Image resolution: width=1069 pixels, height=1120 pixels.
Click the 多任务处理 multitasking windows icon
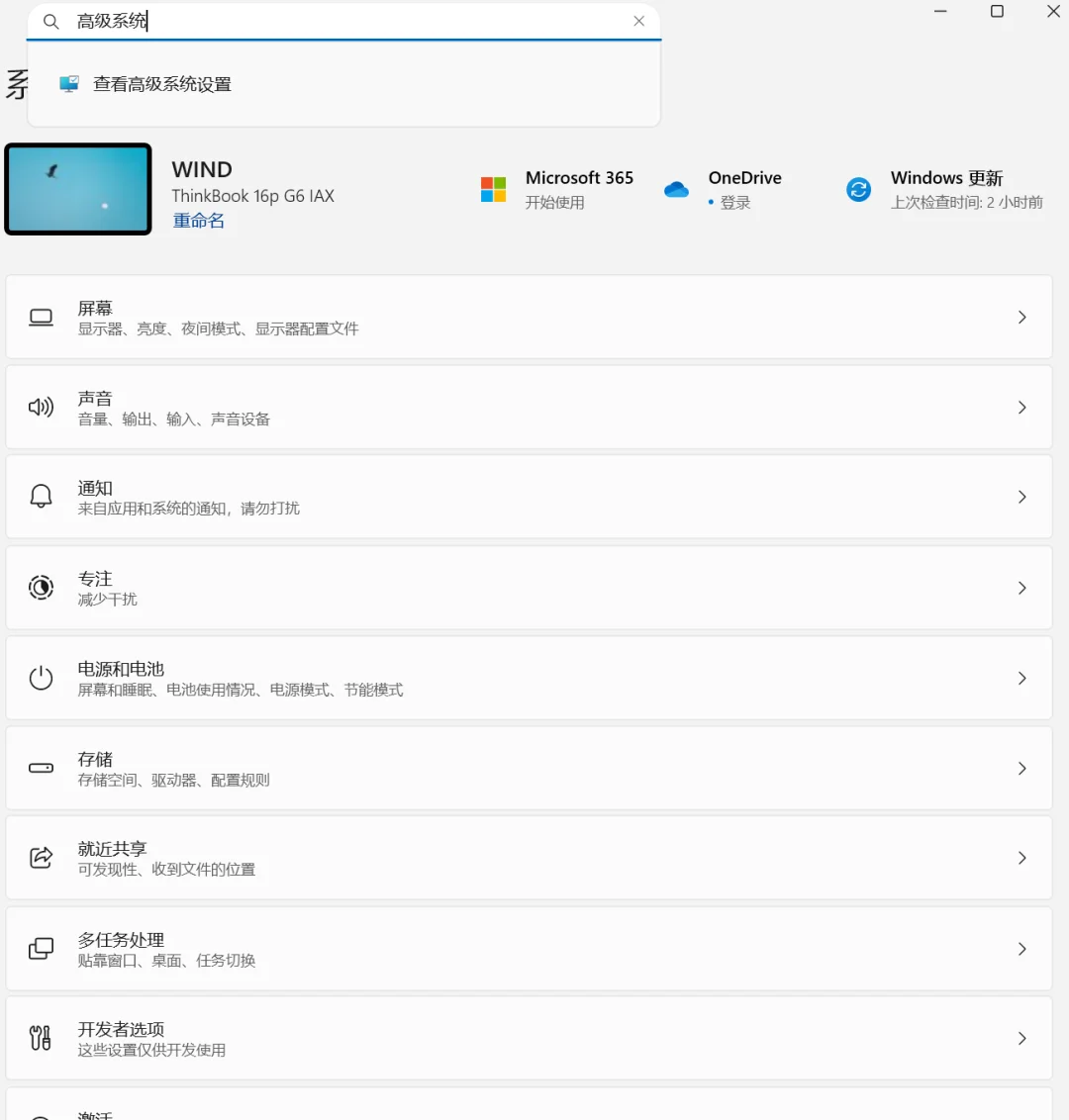pyautogui.click(x=41, y=948)
